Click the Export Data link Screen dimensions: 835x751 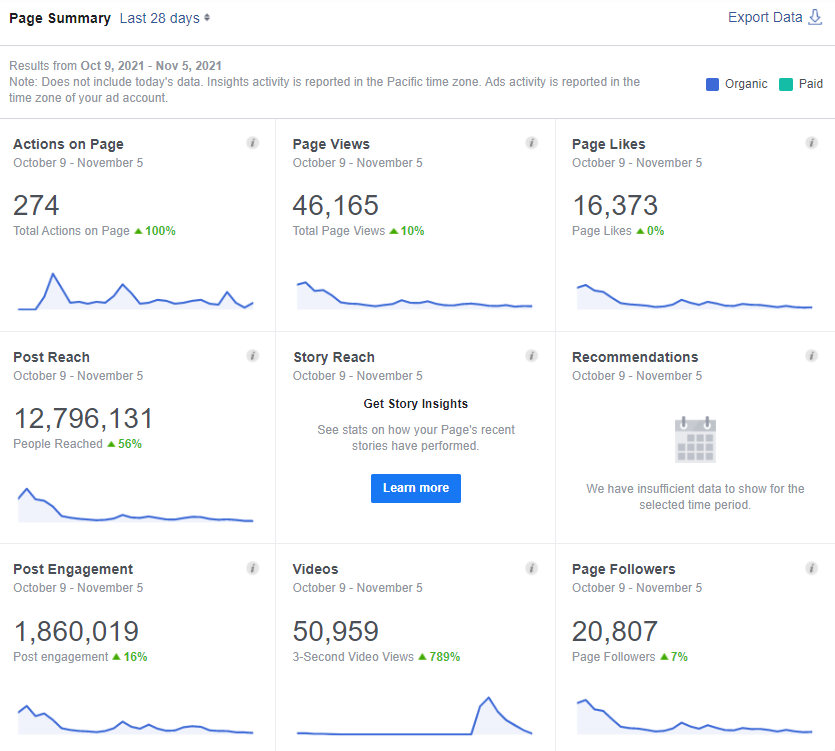[x=765, y=18]
